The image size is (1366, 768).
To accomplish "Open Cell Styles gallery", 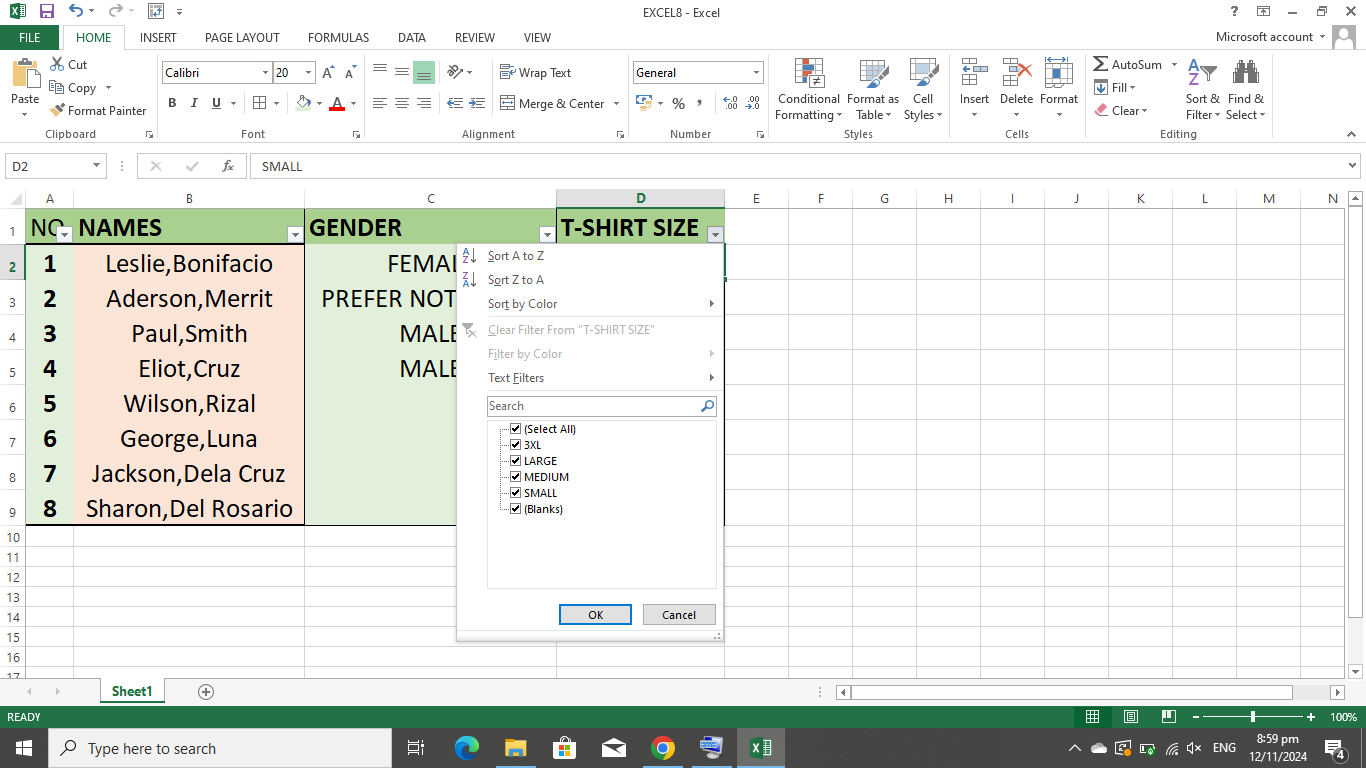I will 923,89.
